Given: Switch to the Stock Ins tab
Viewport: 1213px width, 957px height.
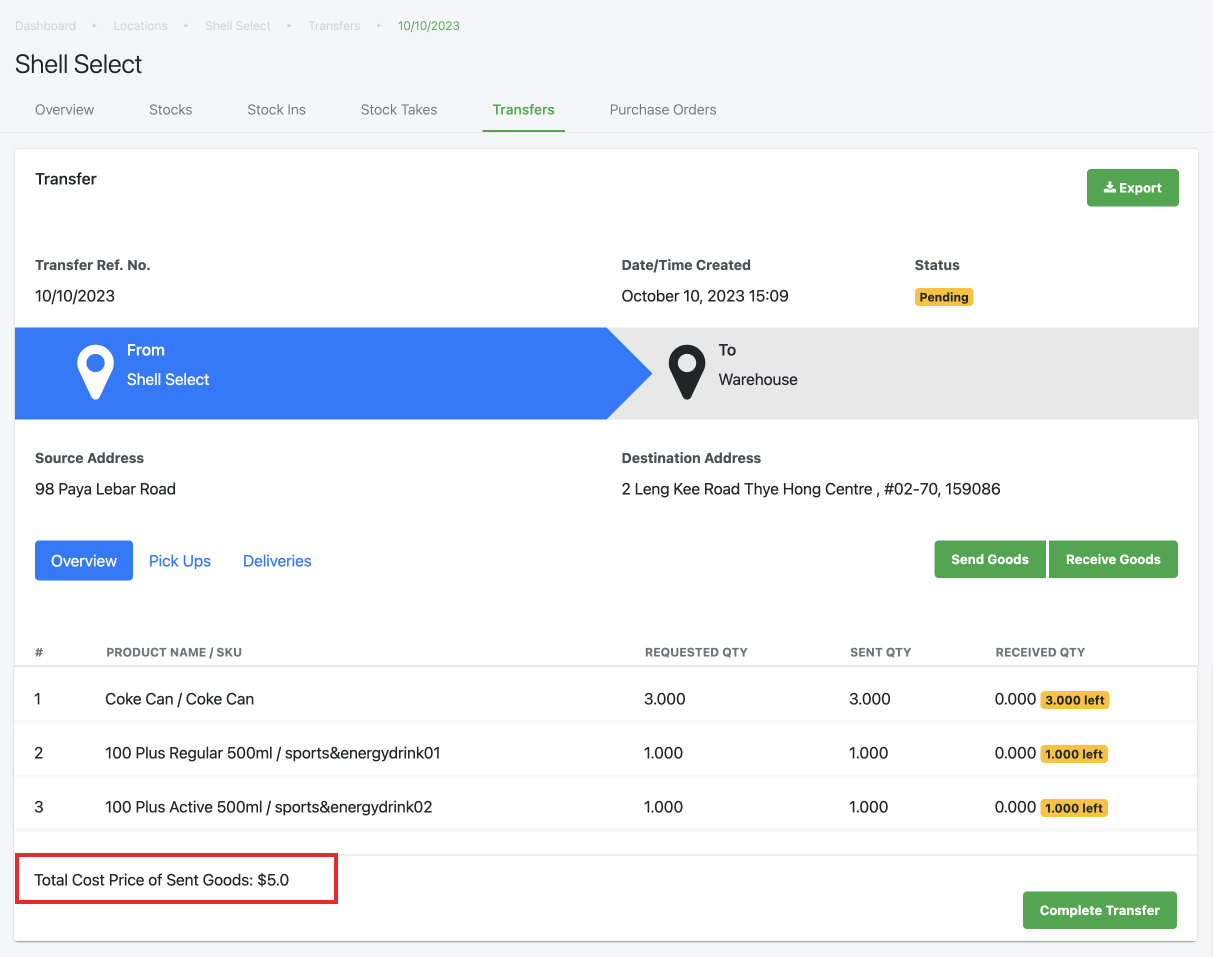Looking at the screenshot, I should pyautogui.click(x=277, y=110).
